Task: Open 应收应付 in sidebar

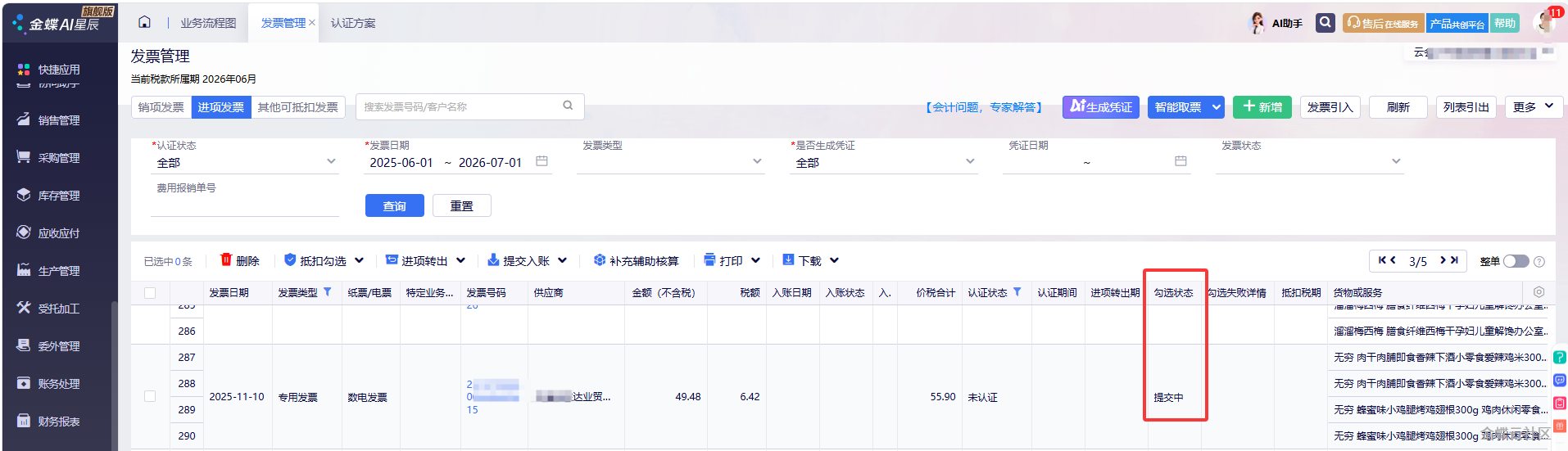Action: pyautogui.click(x=58, y=233)
